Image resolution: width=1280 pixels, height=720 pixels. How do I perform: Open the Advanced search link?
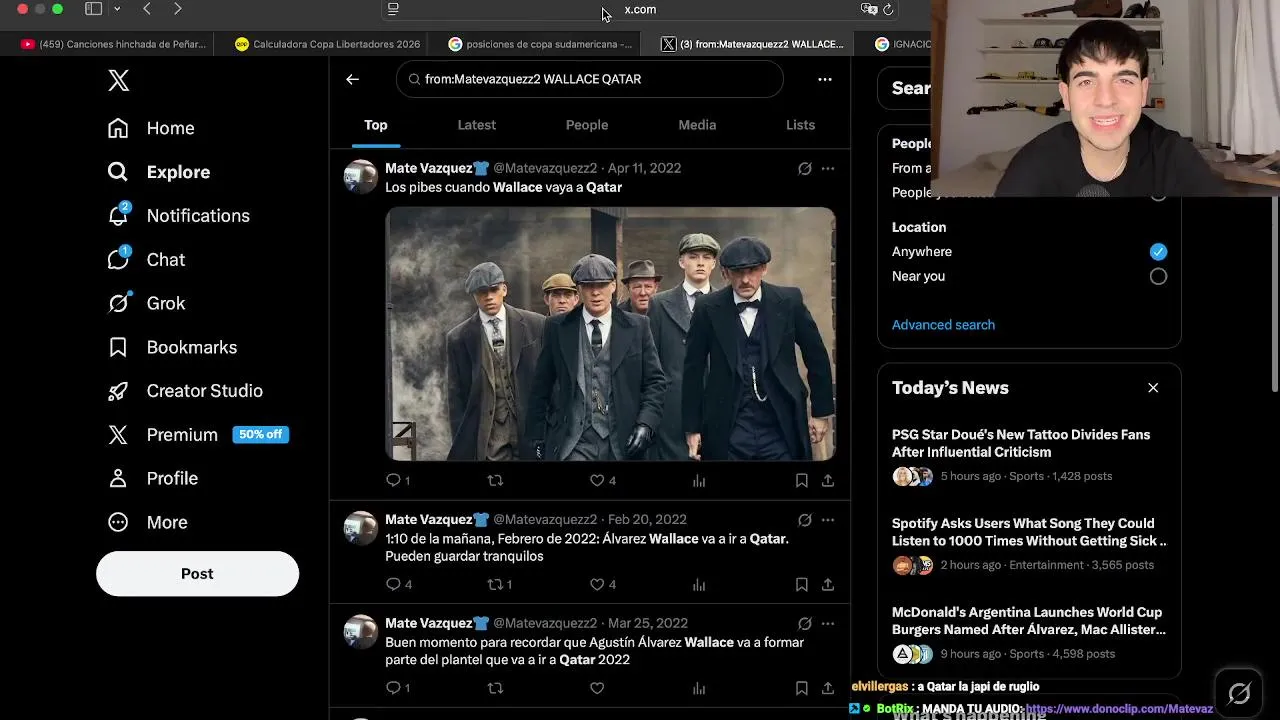coord(943,325)
